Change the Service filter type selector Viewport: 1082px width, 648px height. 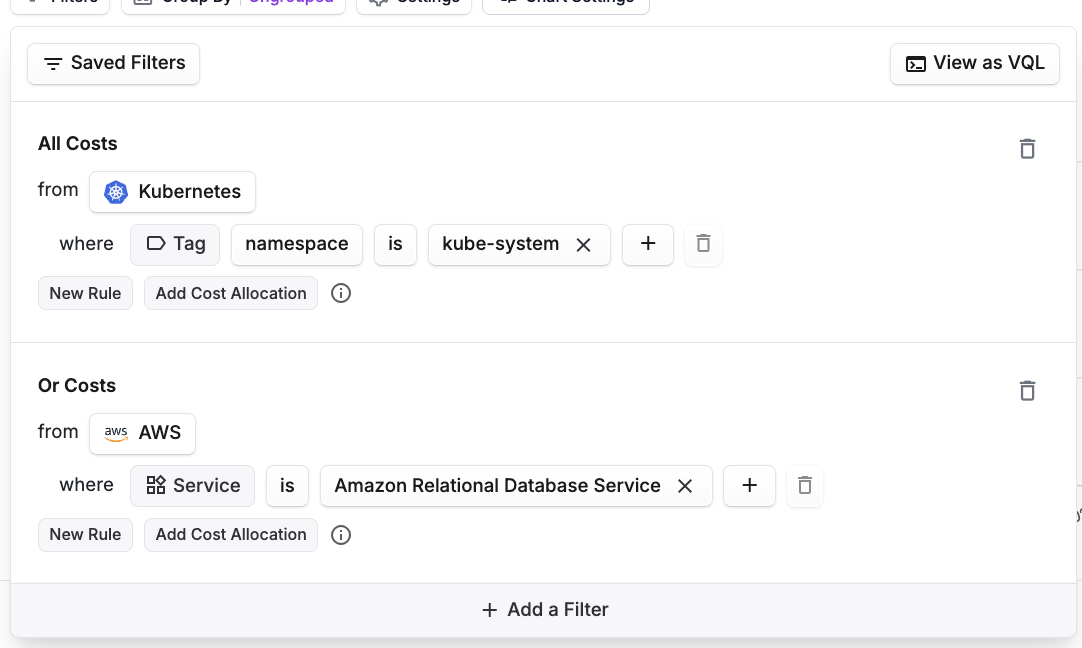click(x=193, y=486)
